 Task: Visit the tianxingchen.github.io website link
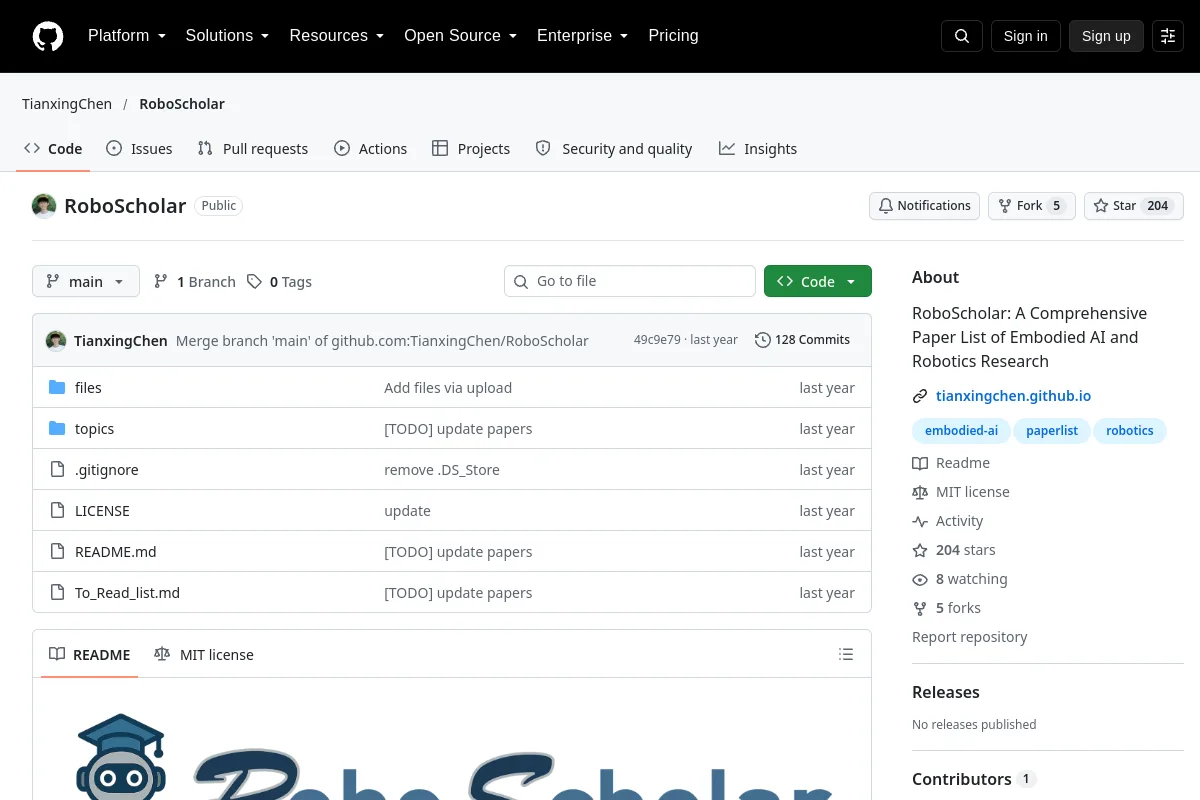tap(1013, 396)
